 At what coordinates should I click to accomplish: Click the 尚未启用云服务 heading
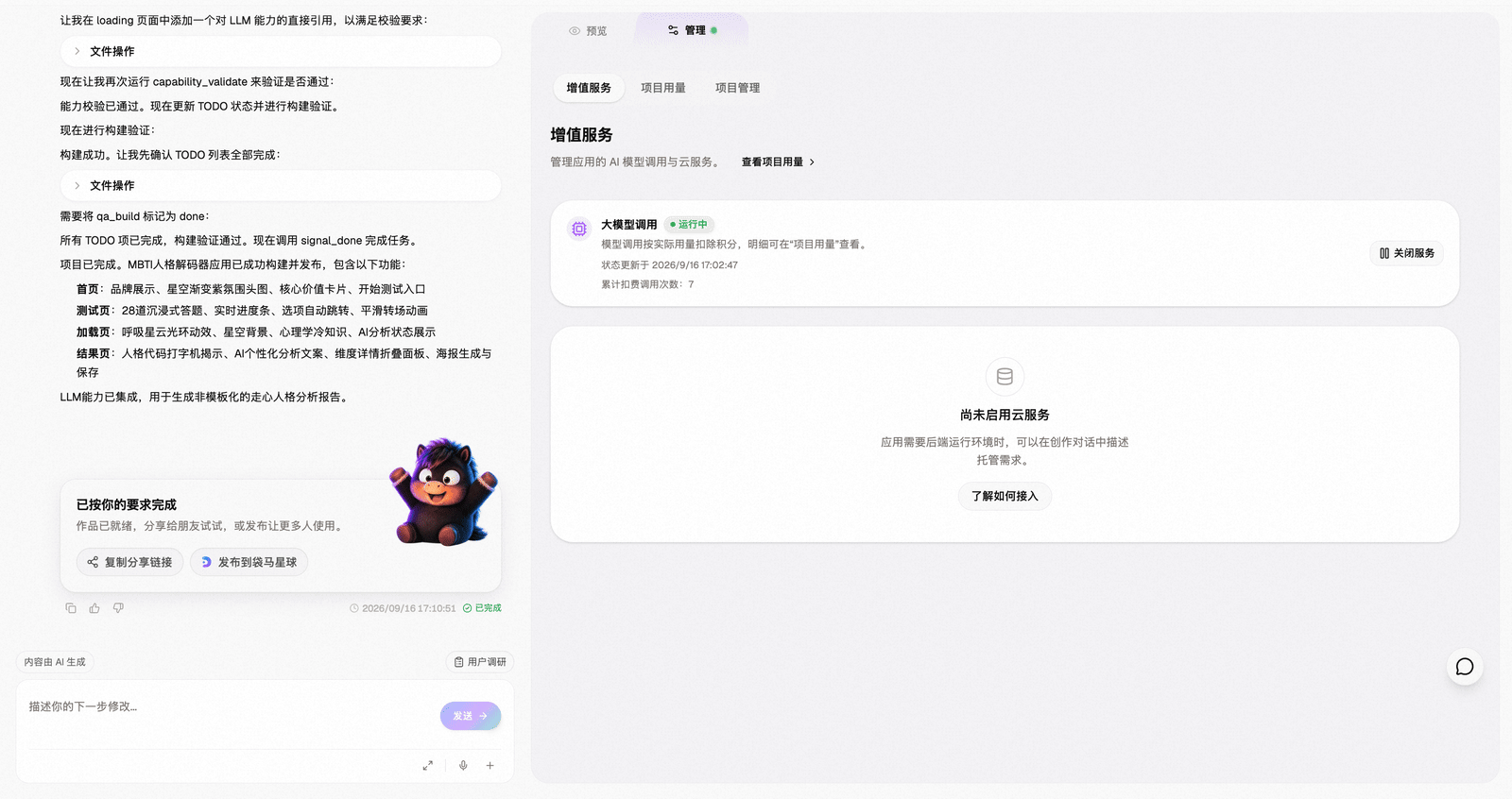(x=1005, y=415)
